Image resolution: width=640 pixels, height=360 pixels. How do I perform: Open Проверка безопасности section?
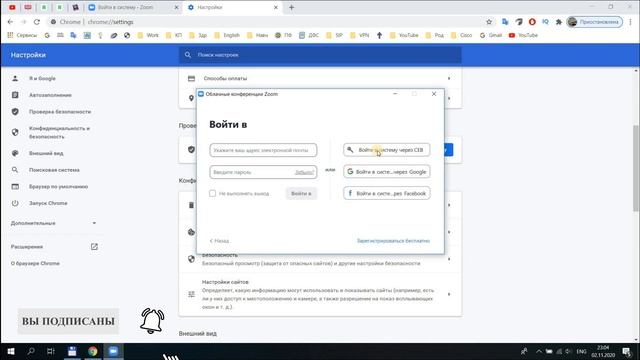click(60, 112)
